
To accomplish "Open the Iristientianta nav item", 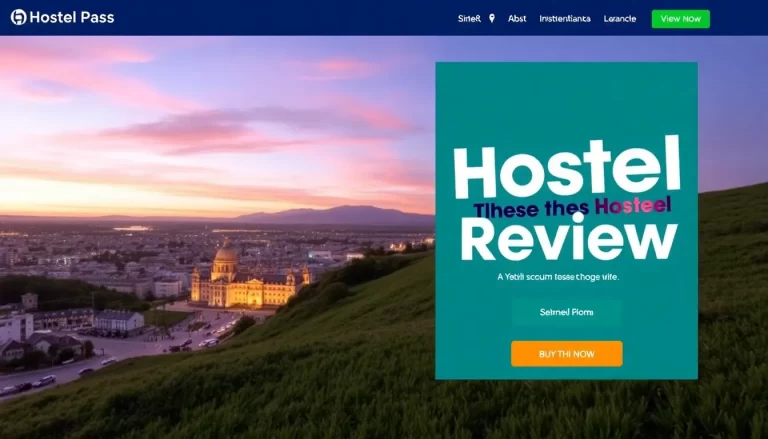I will (565, 19).
